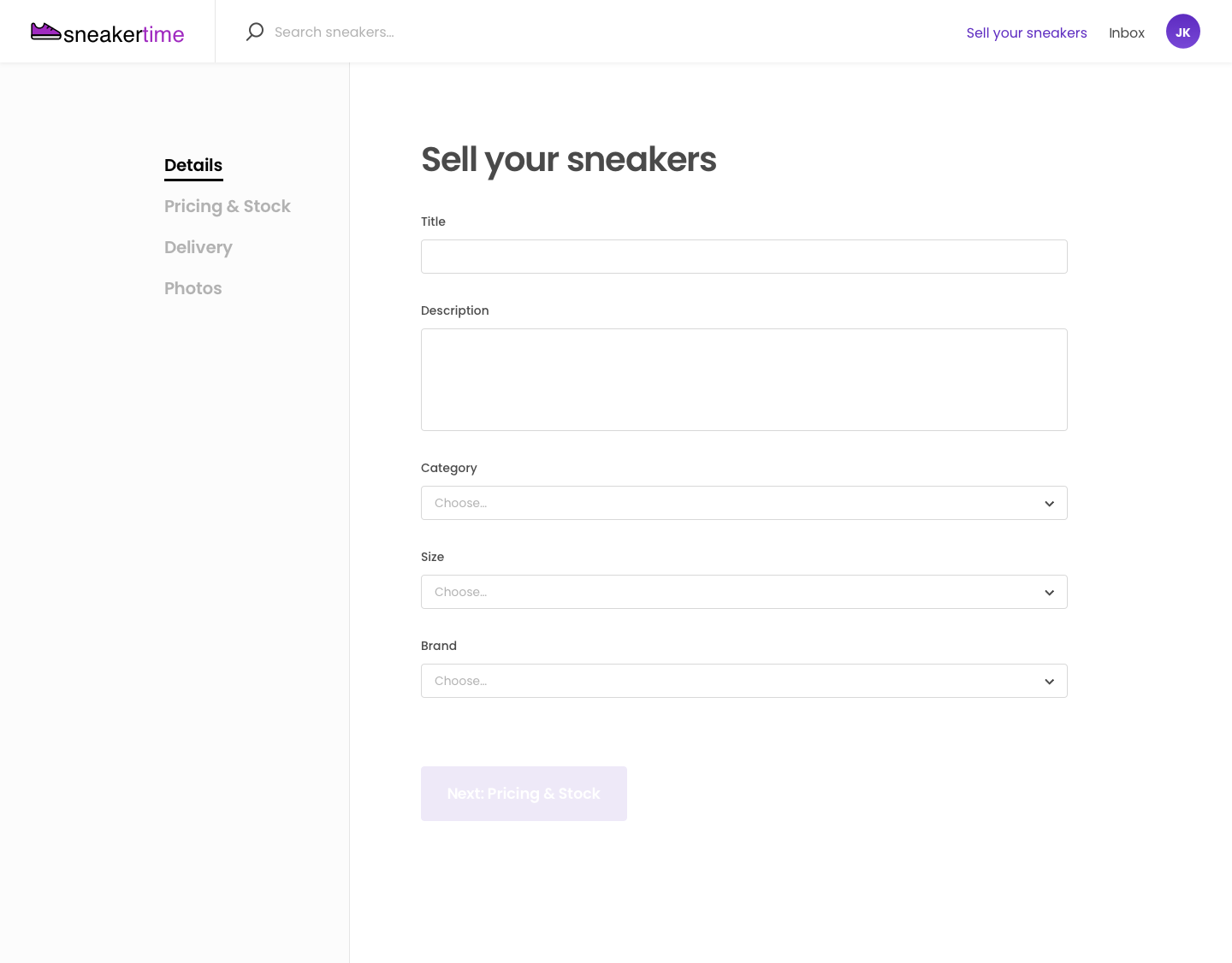Click the Category dropdown chevron icon
Viewport: 1232px width, 963px height.
click(1049, 504)
